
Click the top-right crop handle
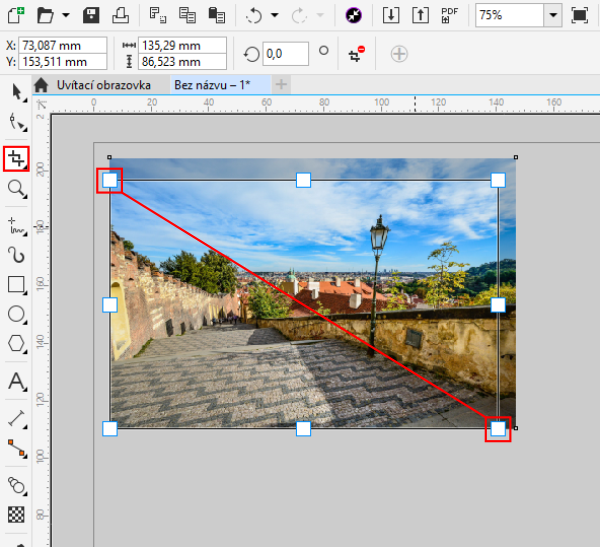coord(498,180)
